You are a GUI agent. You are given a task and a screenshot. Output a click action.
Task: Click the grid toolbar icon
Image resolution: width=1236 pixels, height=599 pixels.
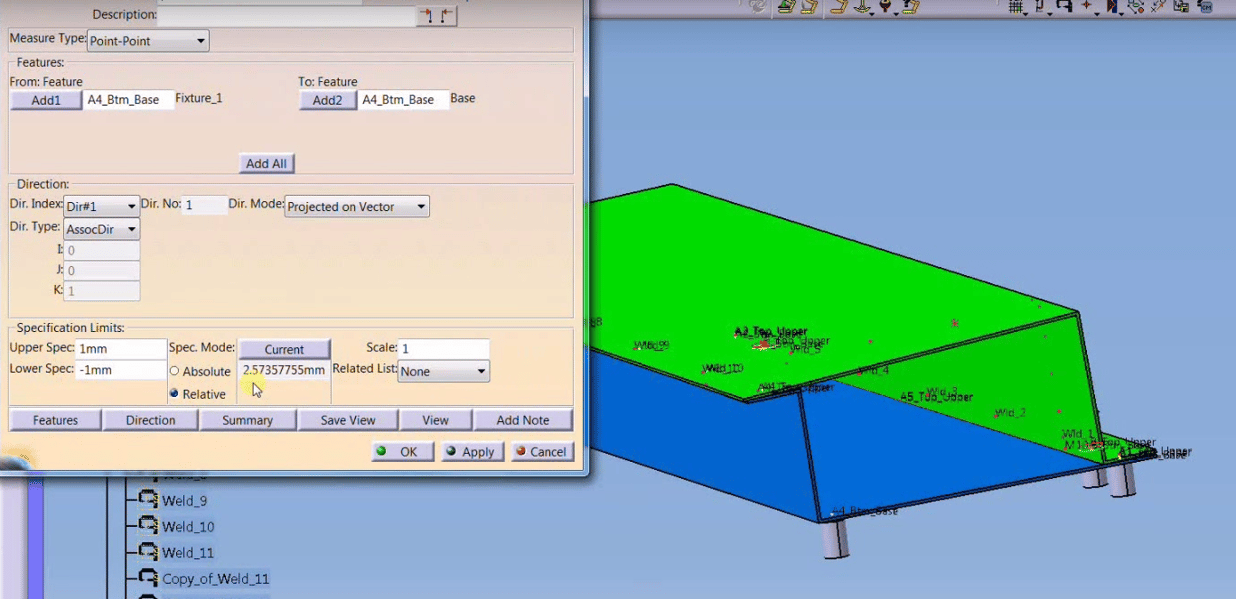[x=1016, y=7]
